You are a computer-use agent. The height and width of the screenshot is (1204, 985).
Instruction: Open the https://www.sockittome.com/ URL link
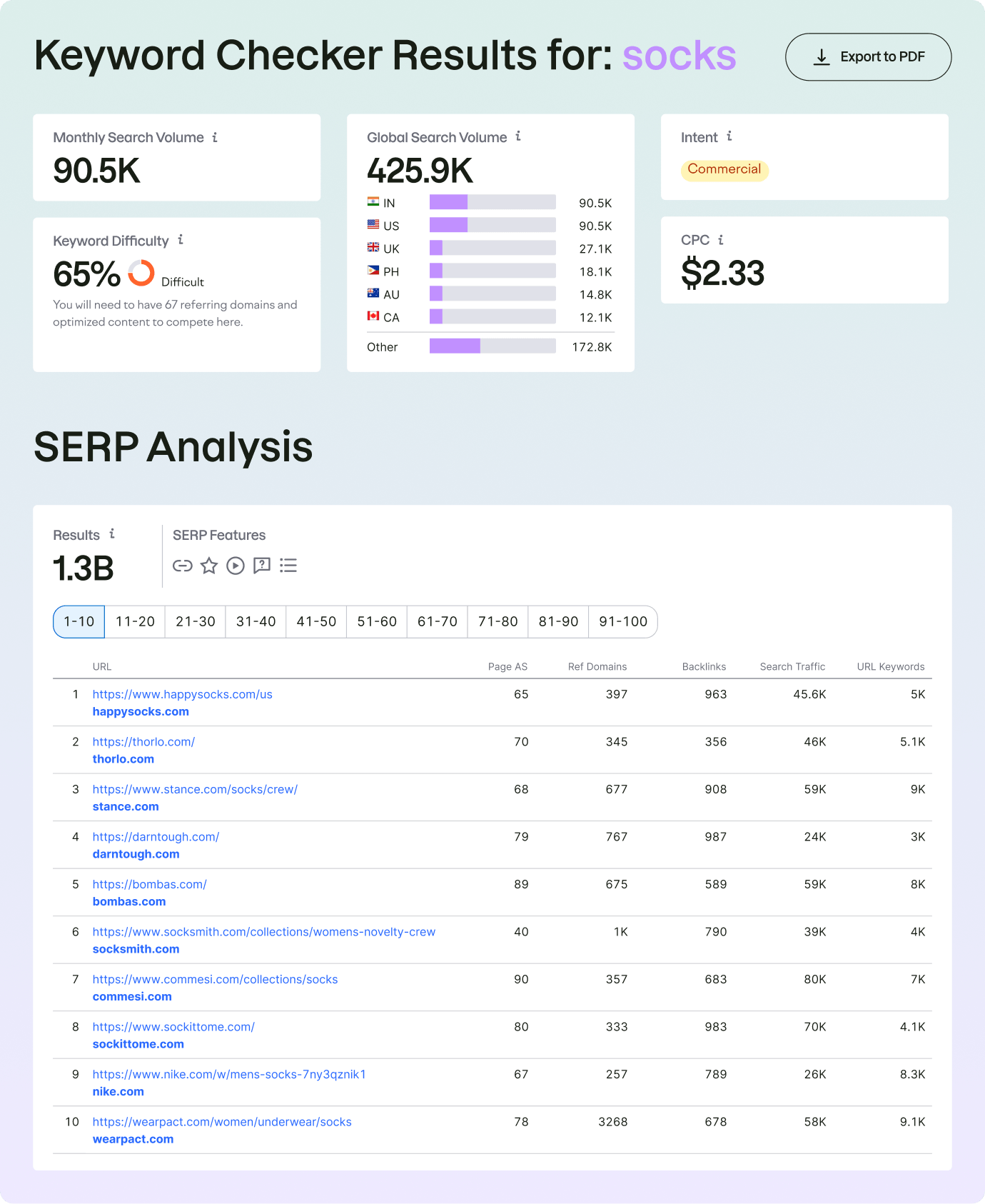tap(173, 1027)
